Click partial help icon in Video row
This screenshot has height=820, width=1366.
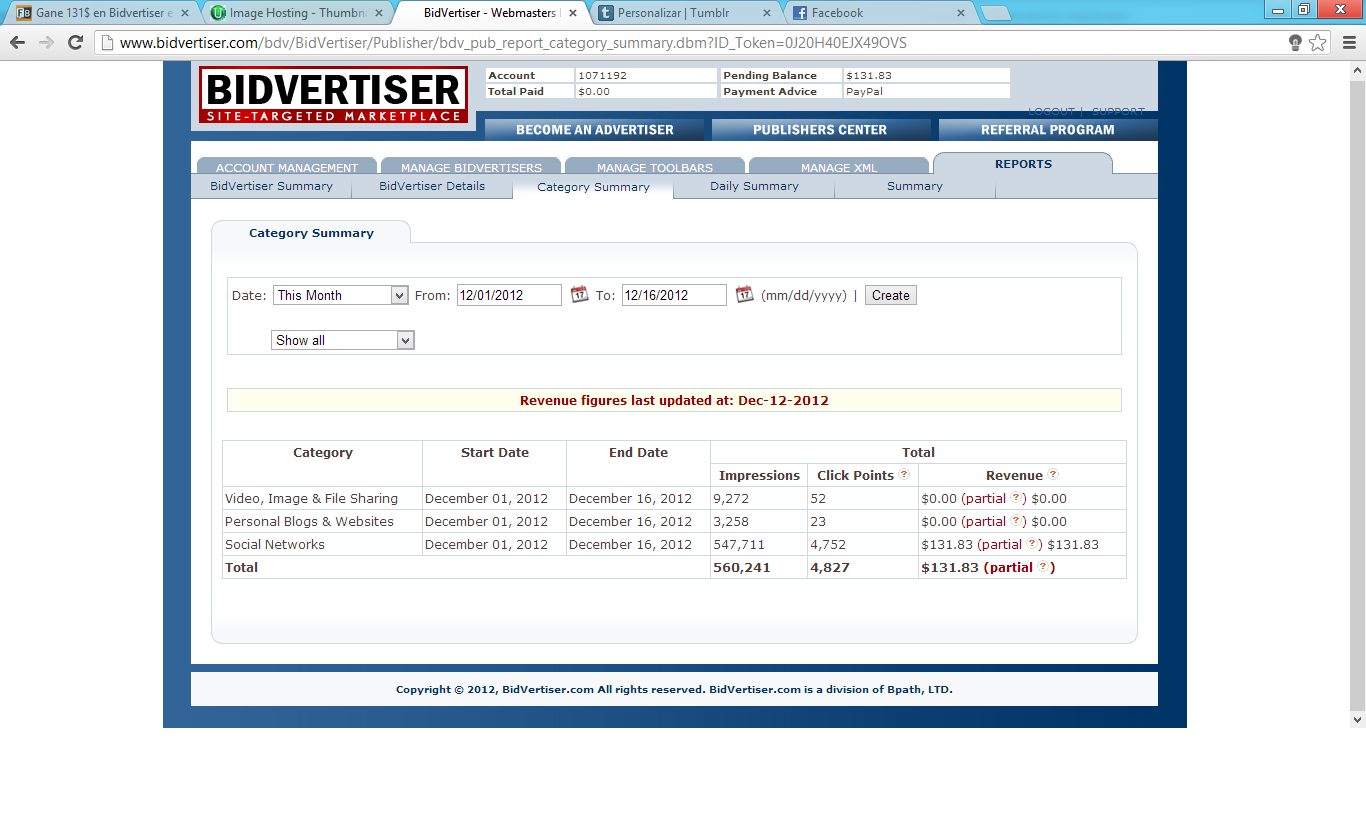[1016, 497]
